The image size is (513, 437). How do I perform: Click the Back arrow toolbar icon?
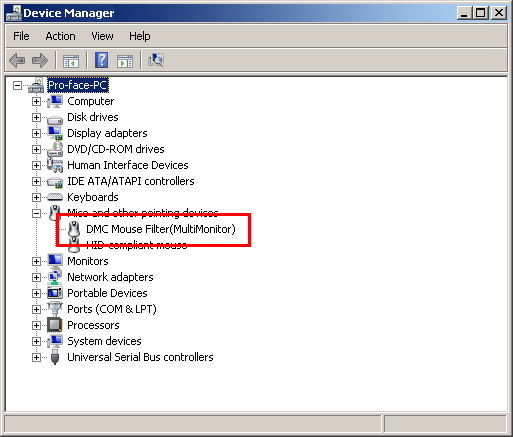pyautogui.click(x=17, y=61)
